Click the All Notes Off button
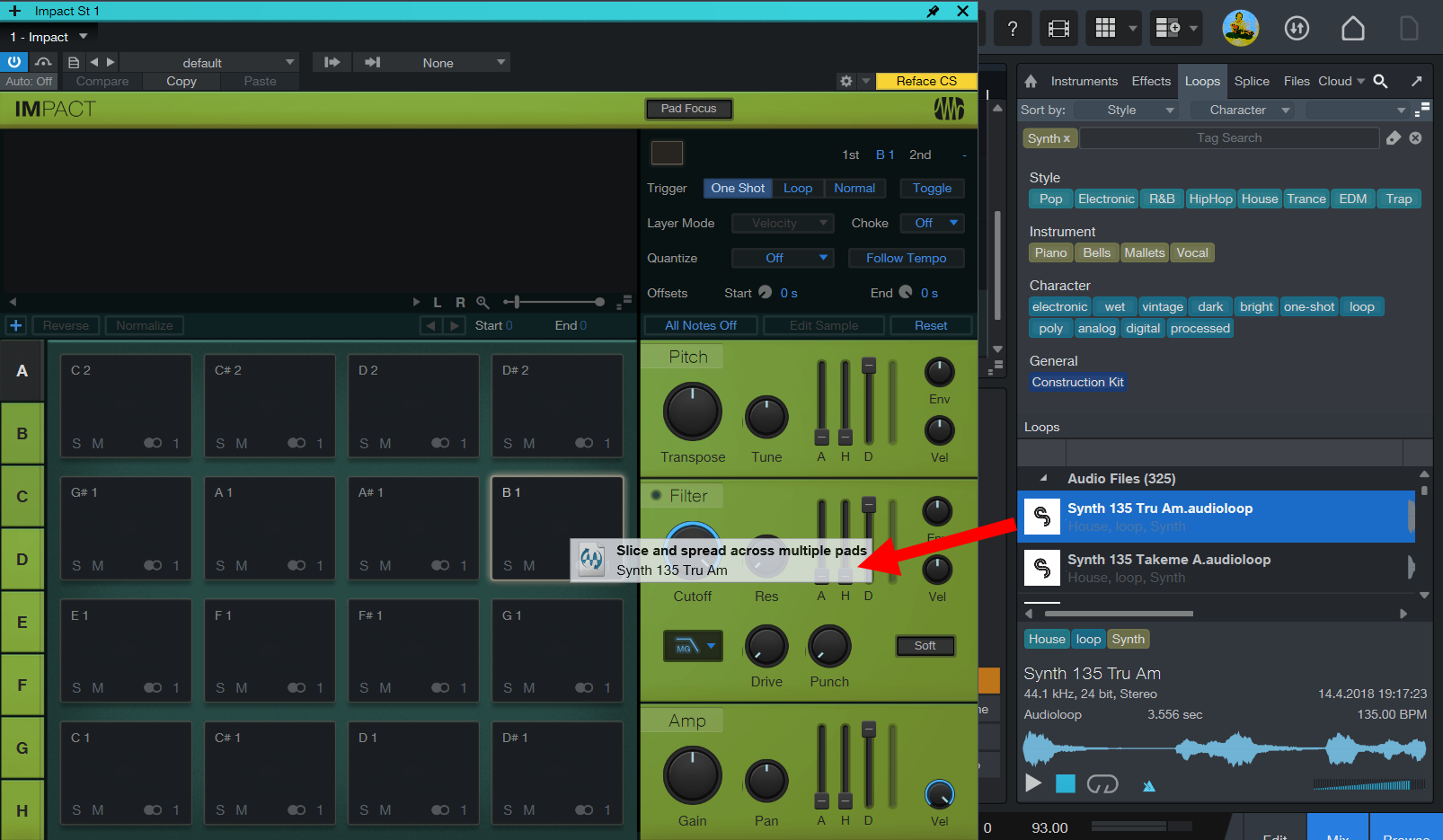The width and height of the screenshot is (1443, 840). 701,325
